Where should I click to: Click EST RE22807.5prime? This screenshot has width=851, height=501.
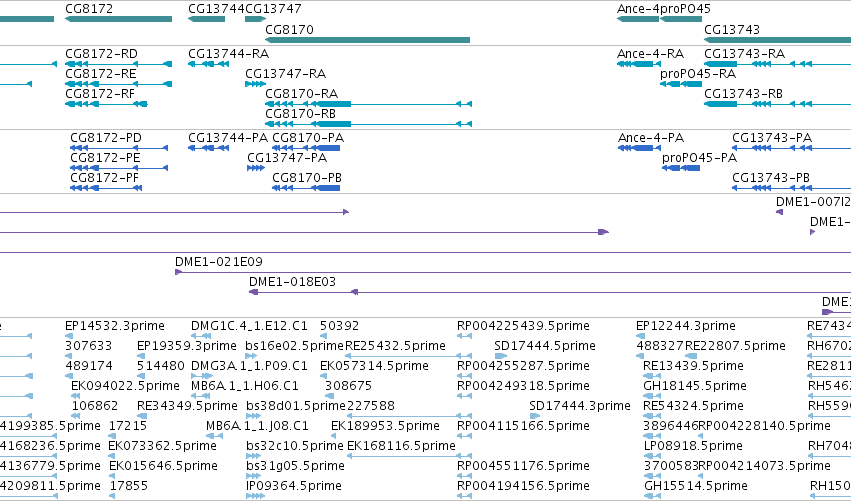pos(735,346)
